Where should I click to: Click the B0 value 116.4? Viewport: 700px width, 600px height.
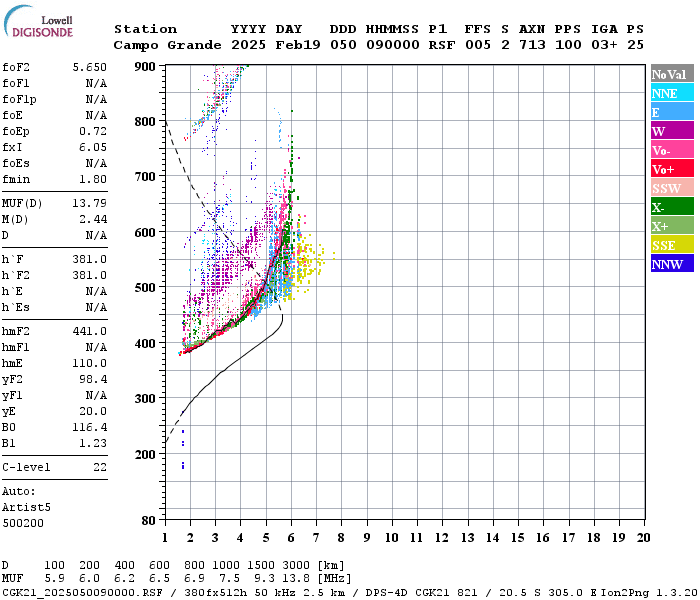90,428
